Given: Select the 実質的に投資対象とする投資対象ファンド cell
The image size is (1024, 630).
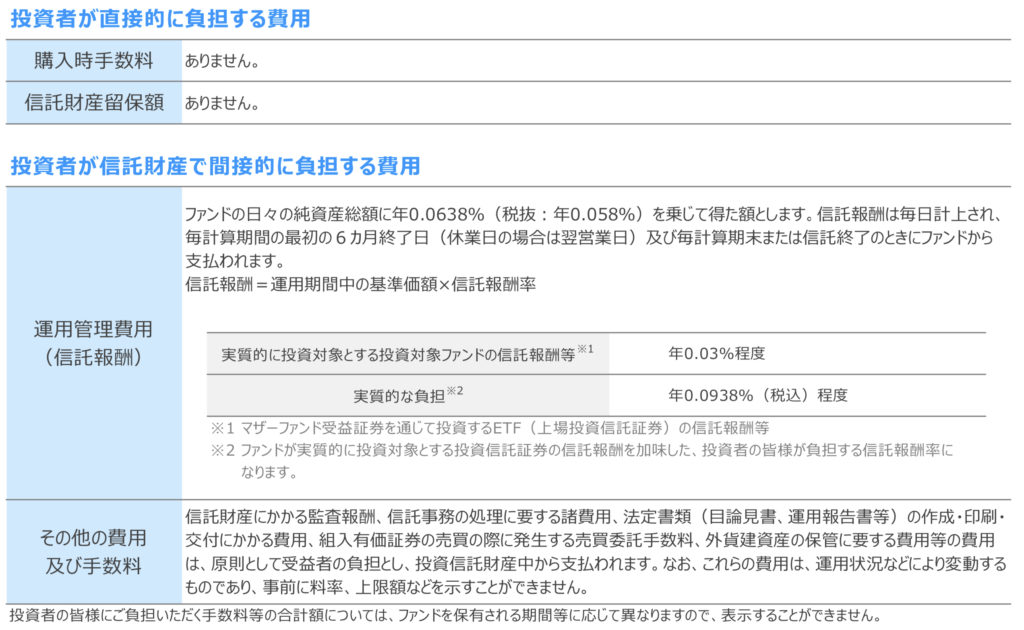Looking at the screenshot, I should coord(400,354).
